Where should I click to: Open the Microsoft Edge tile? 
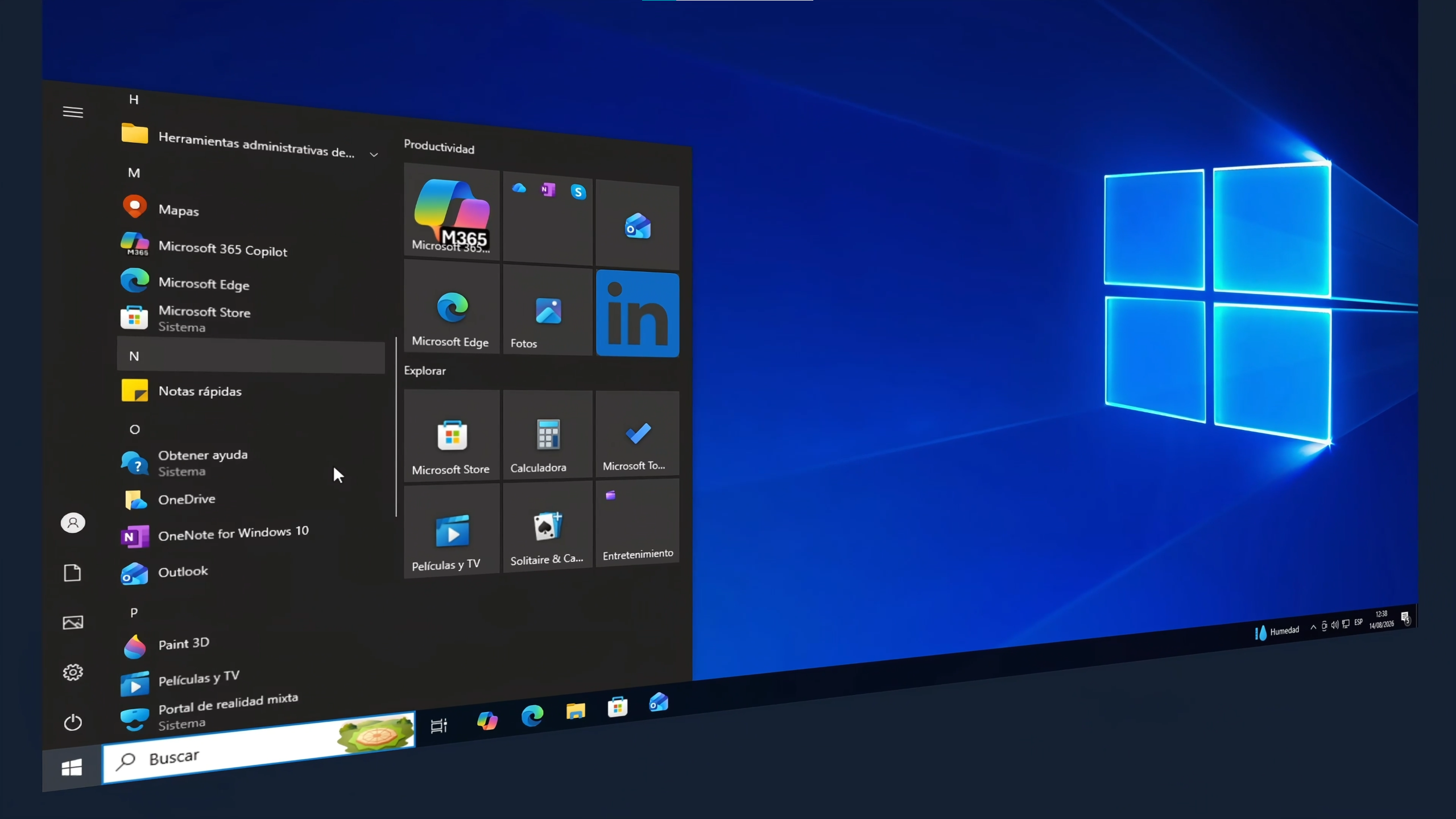point(452,307)
